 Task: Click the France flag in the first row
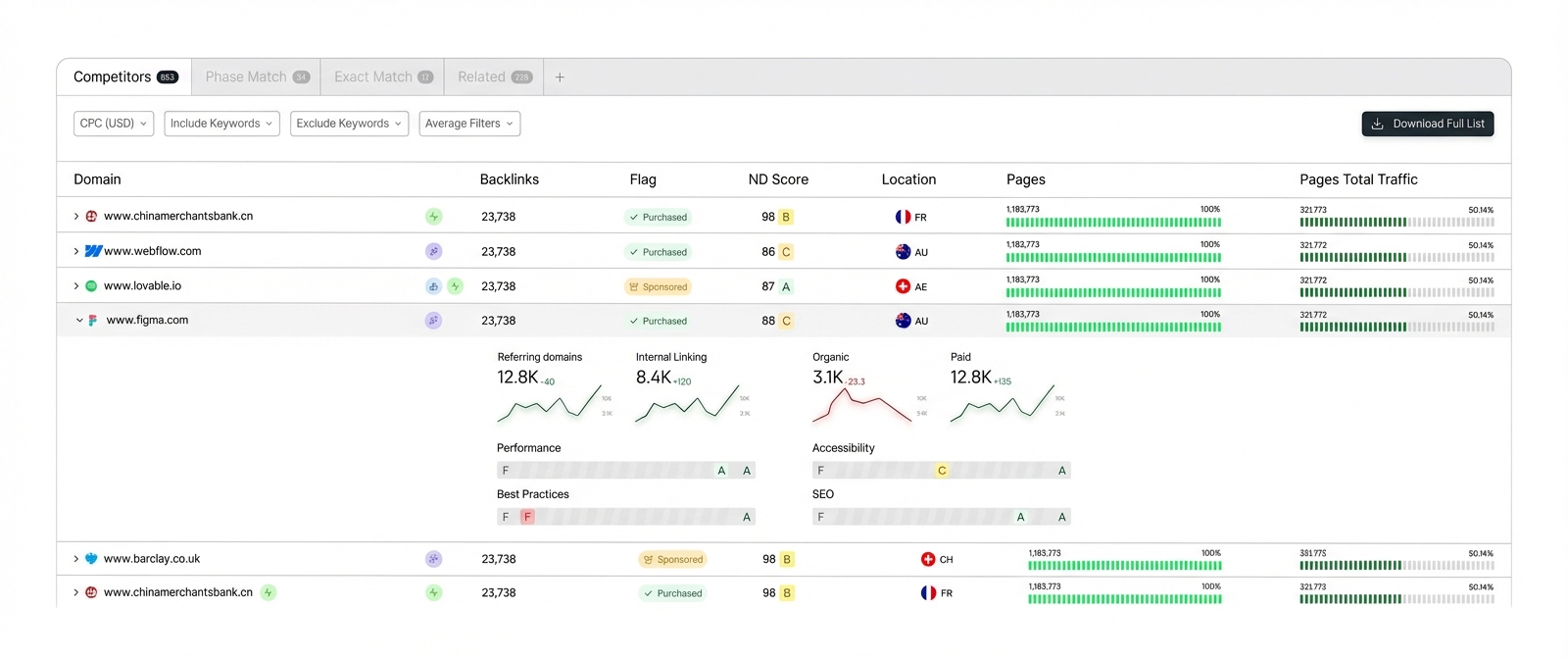click(903, 217)
